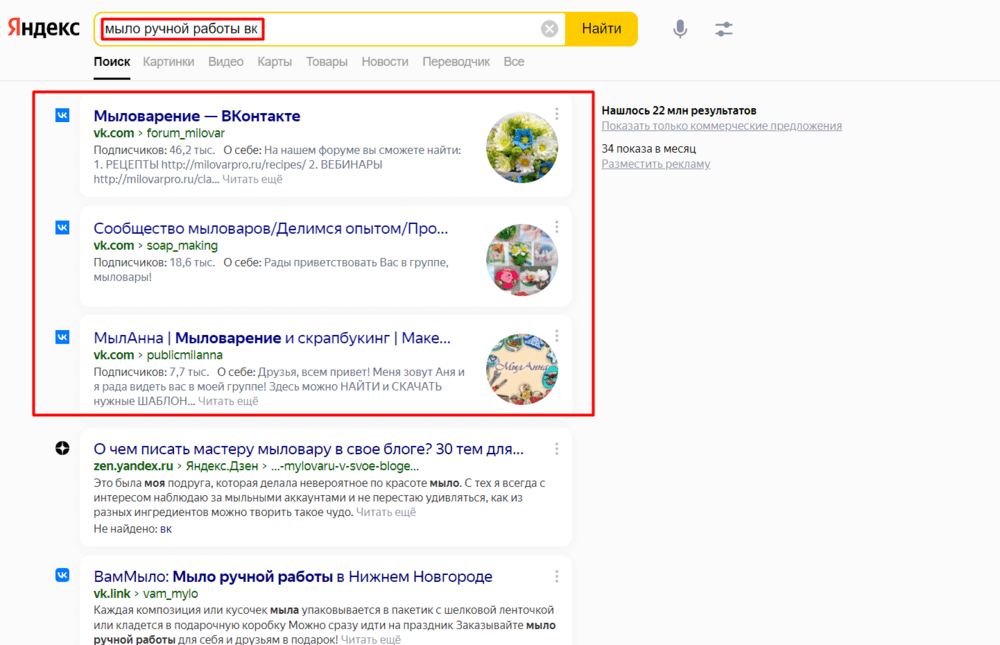Viewport: 1000px width, 645px height.
Task: Click thumbnail of Сообщество мыловаров result
Action: pos(522,260)
